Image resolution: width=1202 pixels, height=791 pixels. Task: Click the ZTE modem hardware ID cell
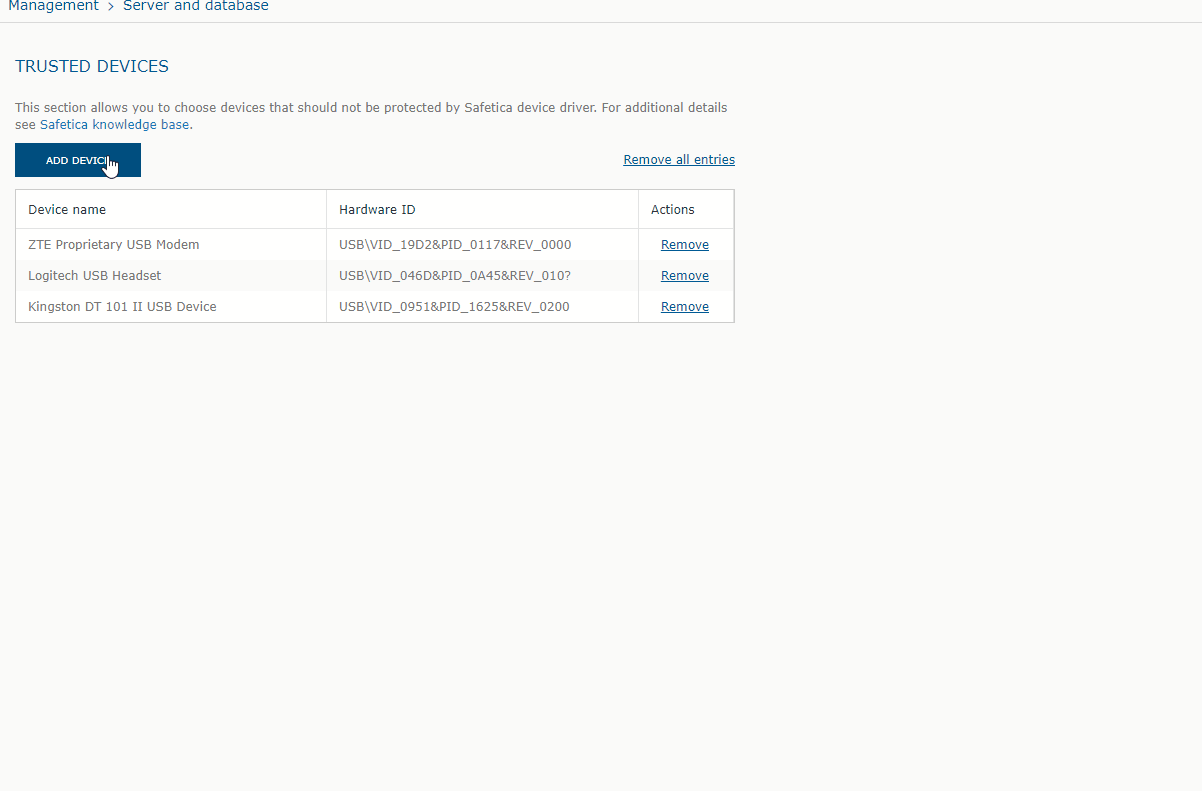(x=455, y=245)
